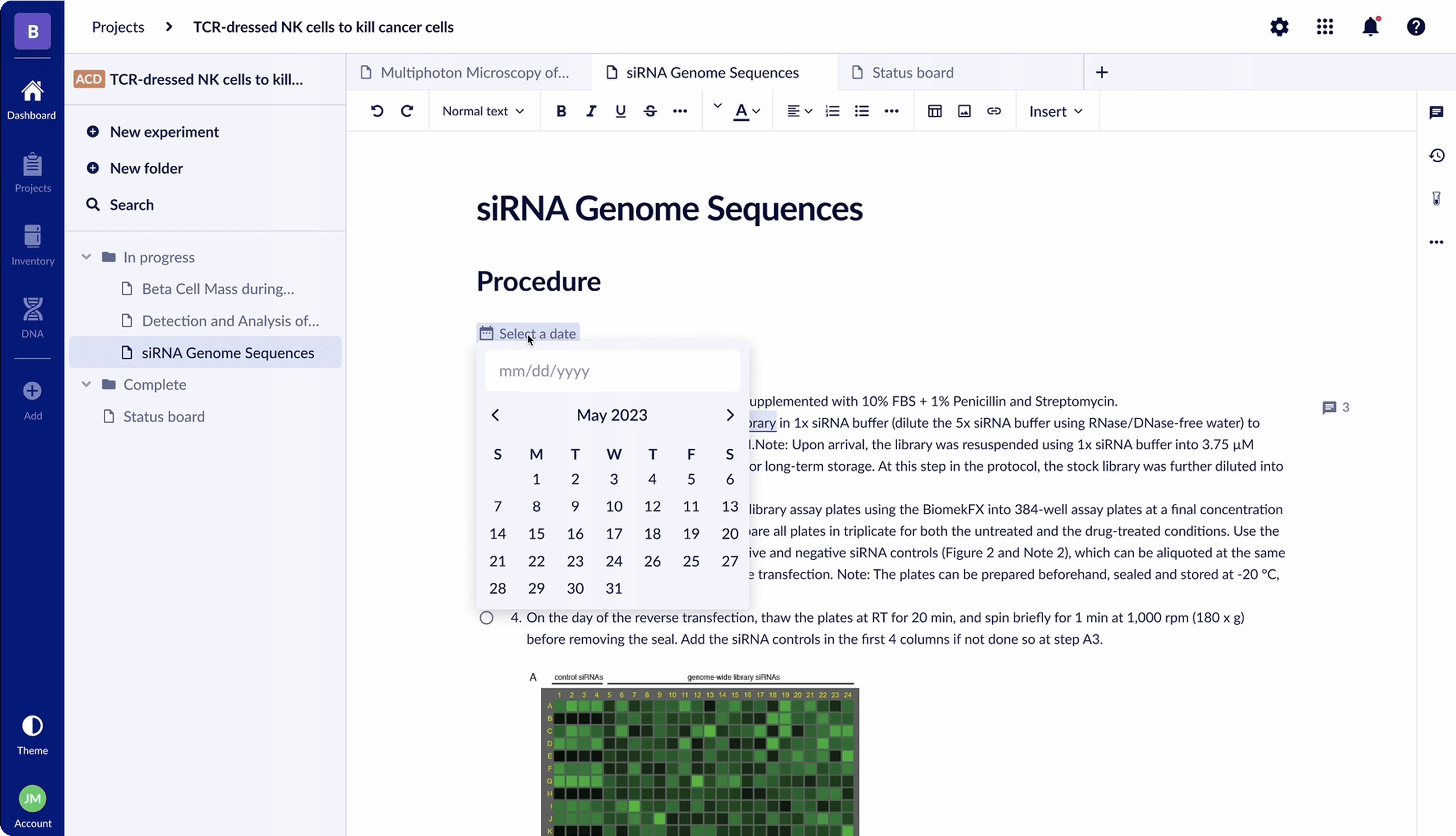This screenshot has width=1456, height=836.
Task: Select May 17 in the calendar
Action: 613,533
